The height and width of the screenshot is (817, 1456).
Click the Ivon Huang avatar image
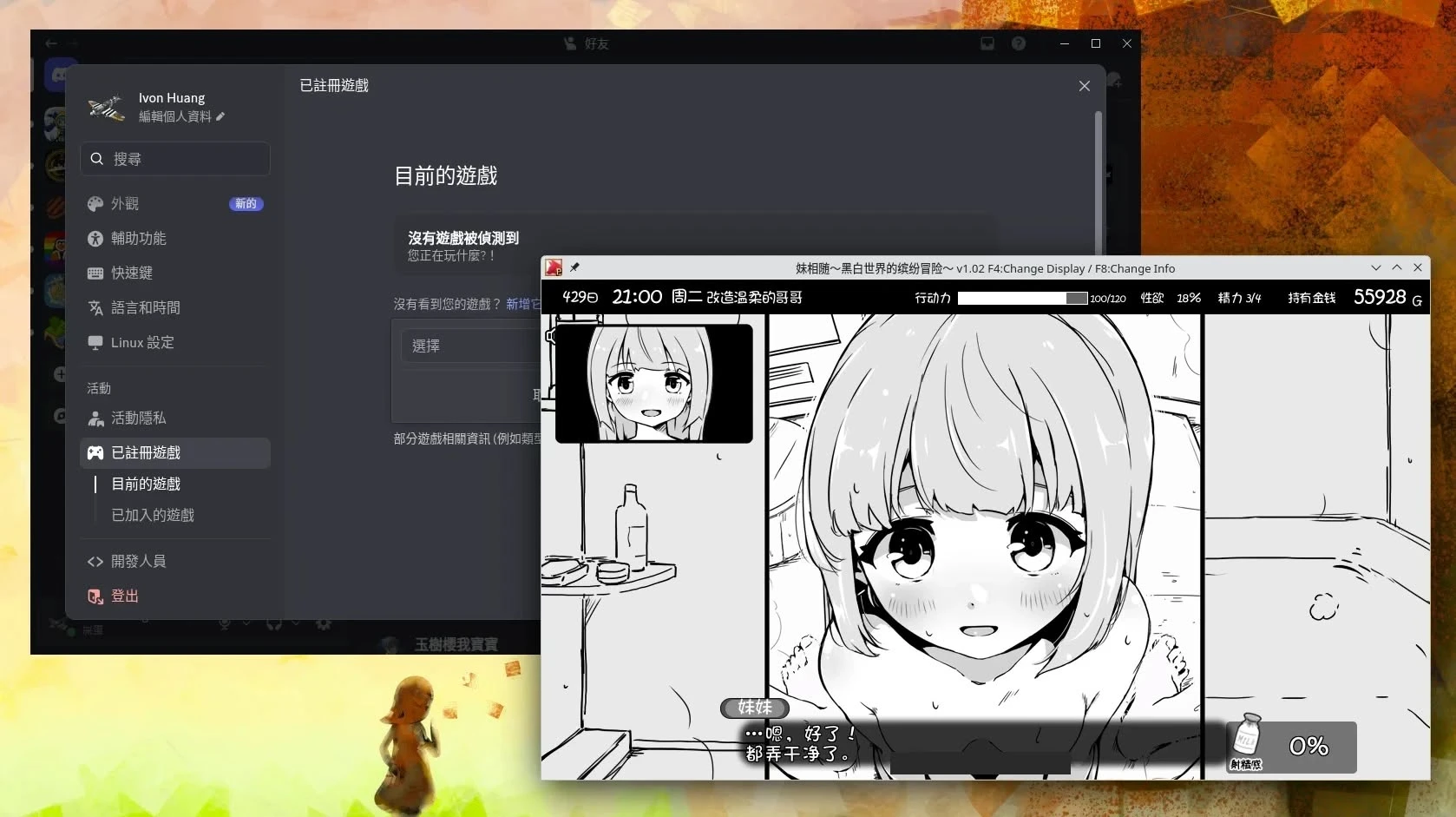tap(106, 107)
